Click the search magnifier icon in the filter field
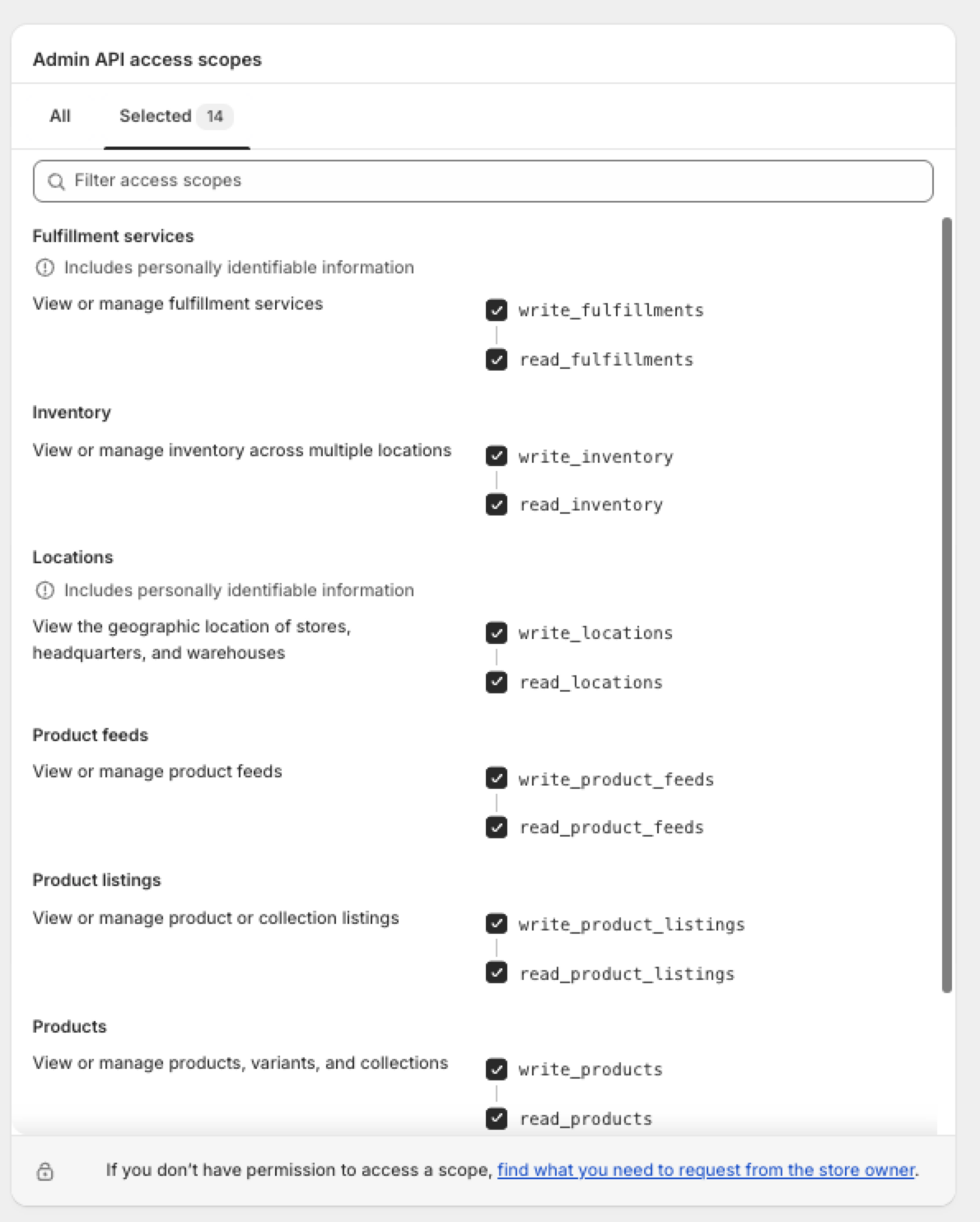The width and height of the screenshot is (980, 1222). [57, 180]
